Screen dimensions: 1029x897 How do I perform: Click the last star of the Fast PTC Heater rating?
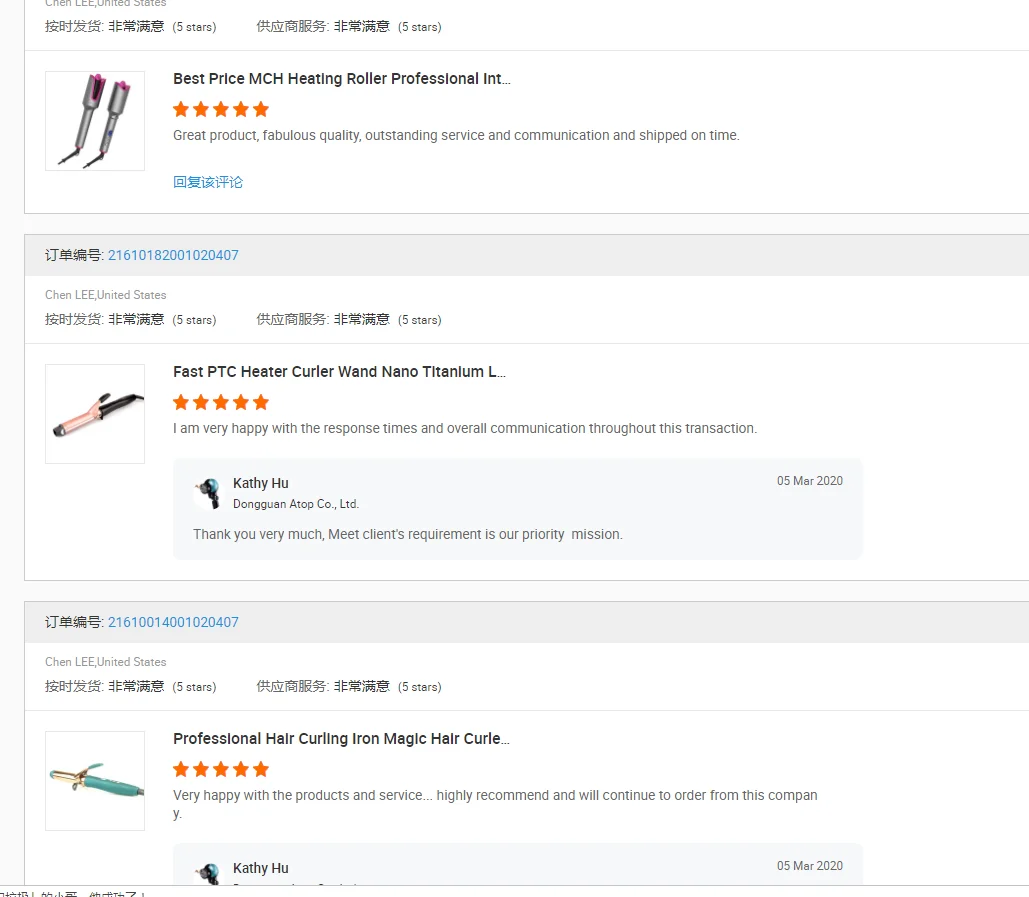pyautogui.click(x=261, y=402)
